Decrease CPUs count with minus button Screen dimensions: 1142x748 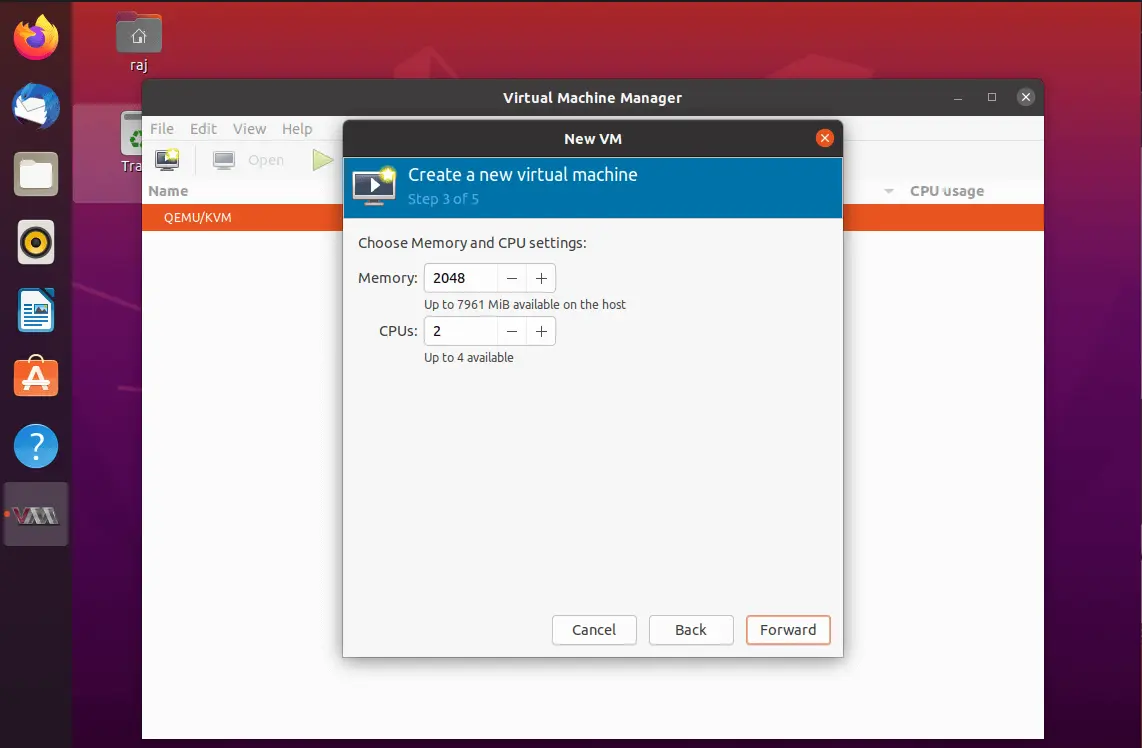(x=512, y=331)
